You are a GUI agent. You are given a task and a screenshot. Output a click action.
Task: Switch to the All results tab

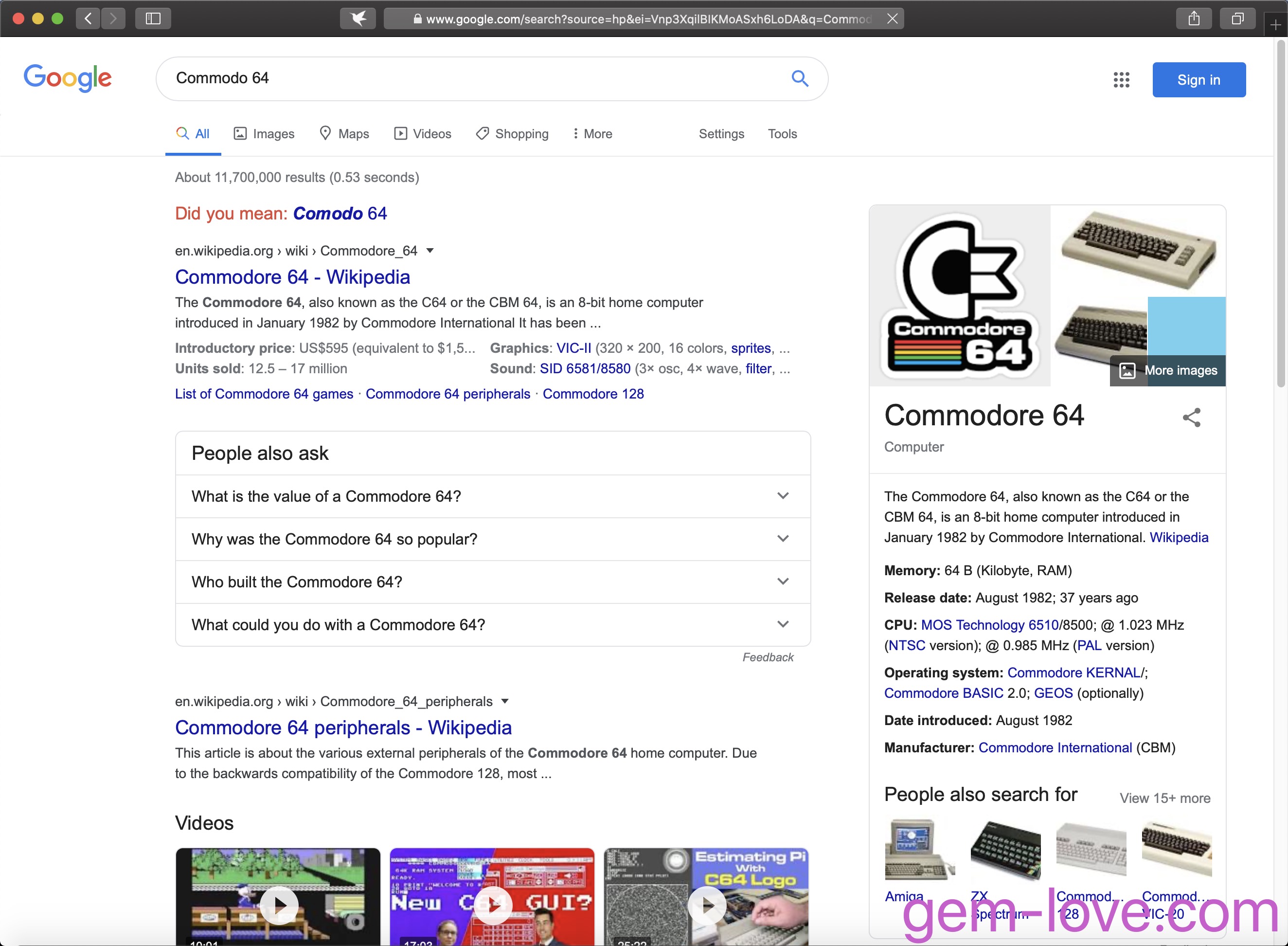(x=193, y=134)
